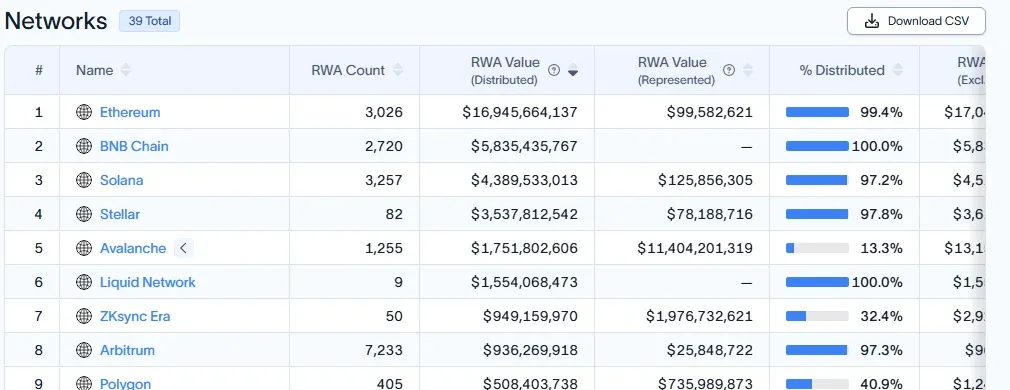The width and height of the screenshot is (1010, 390).
Task: Select the value $1,751,802,606
Action: click(x=524, y=248)
